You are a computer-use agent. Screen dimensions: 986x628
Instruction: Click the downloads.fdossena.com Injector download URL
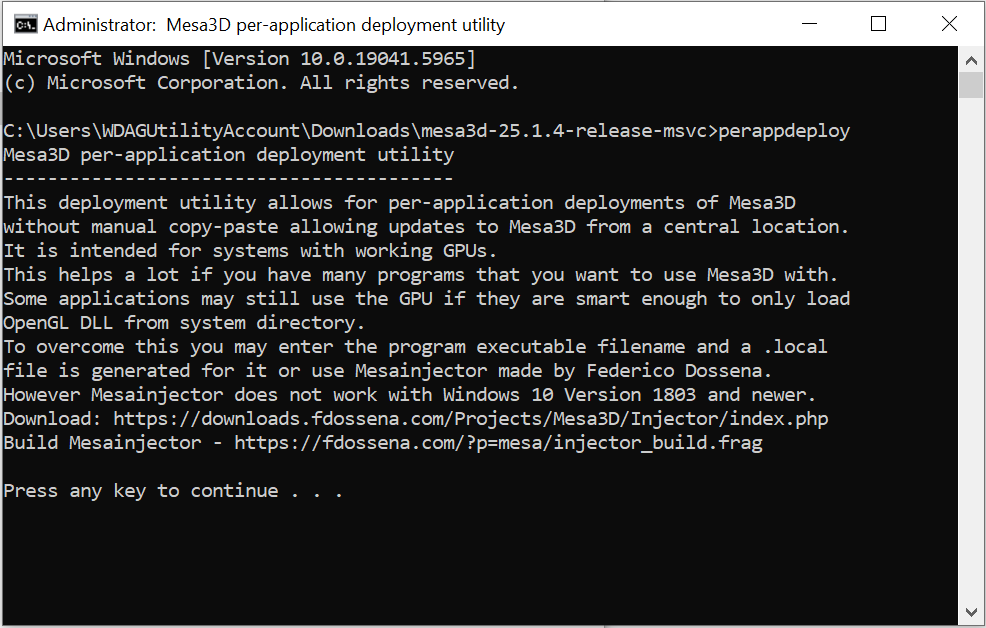pos(470,419)
